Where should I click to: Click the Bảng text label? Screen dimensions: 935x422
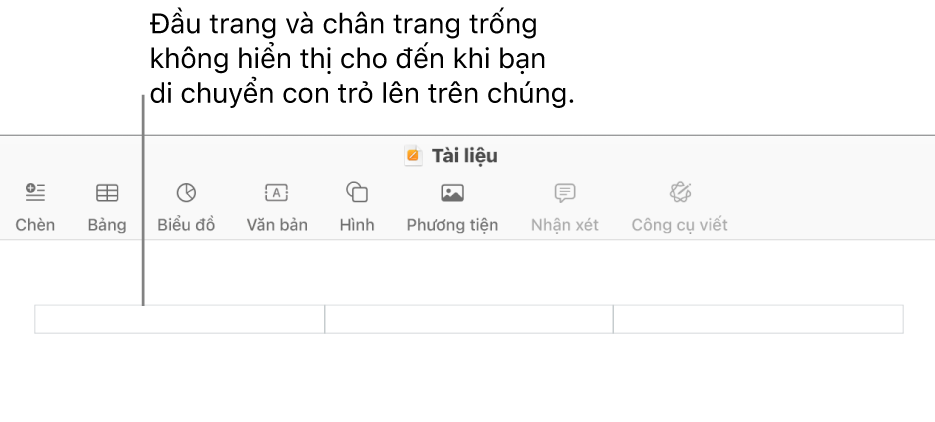tap(106, 224)
